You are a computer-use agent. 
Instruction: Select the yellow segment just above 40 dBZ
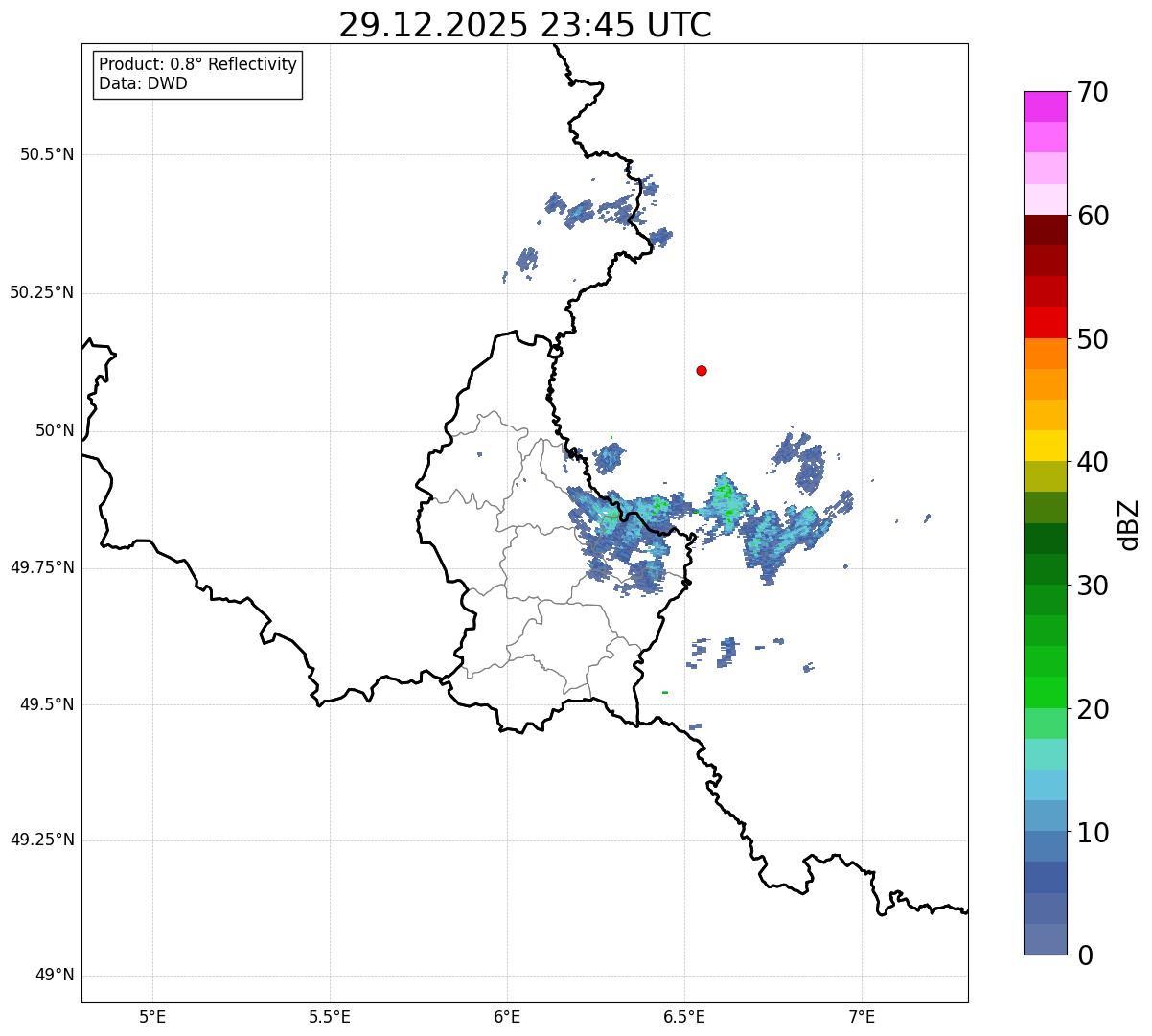[1045, 446]
